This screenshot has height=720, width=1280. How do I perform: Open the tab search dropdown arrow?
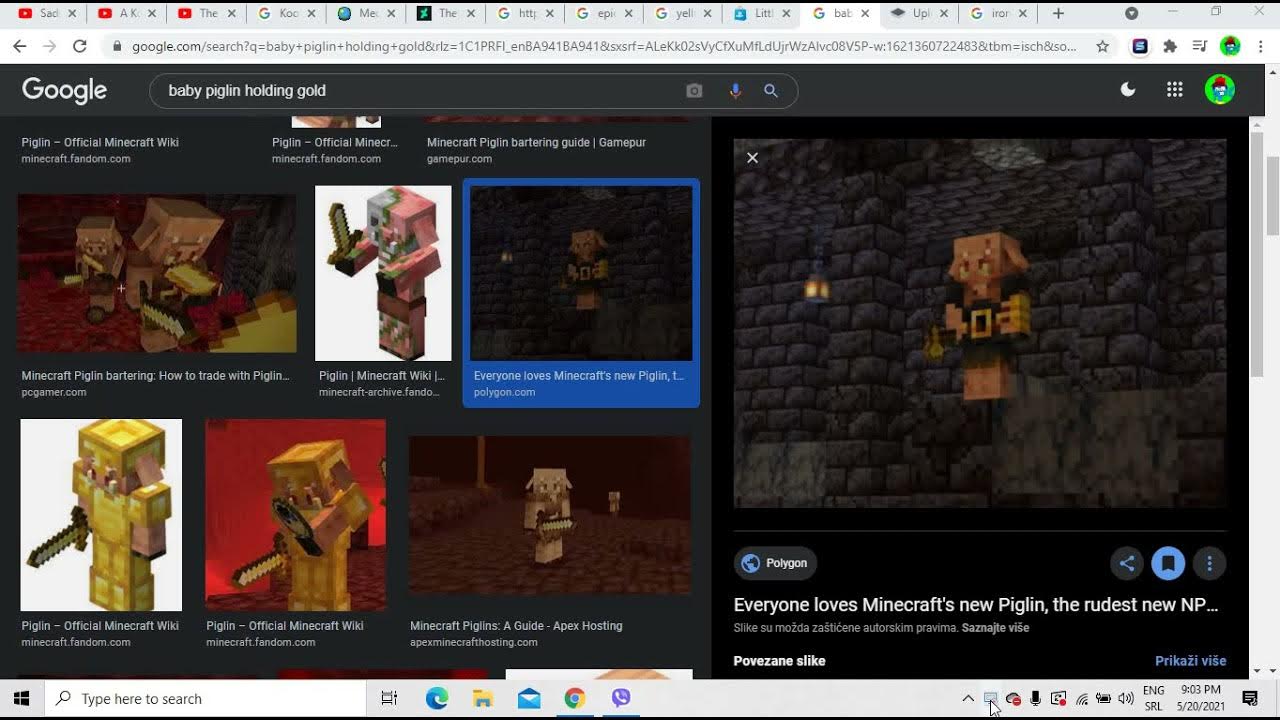pyautogui.click(x=1131, y=13)
